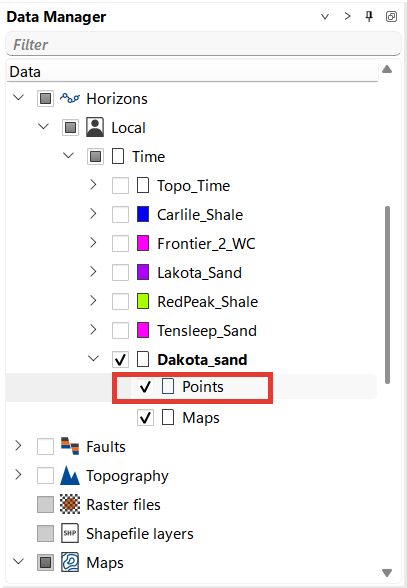407x588 pixels.
Task: Collapse the Dakota_sand tree node
Action: 93,358
